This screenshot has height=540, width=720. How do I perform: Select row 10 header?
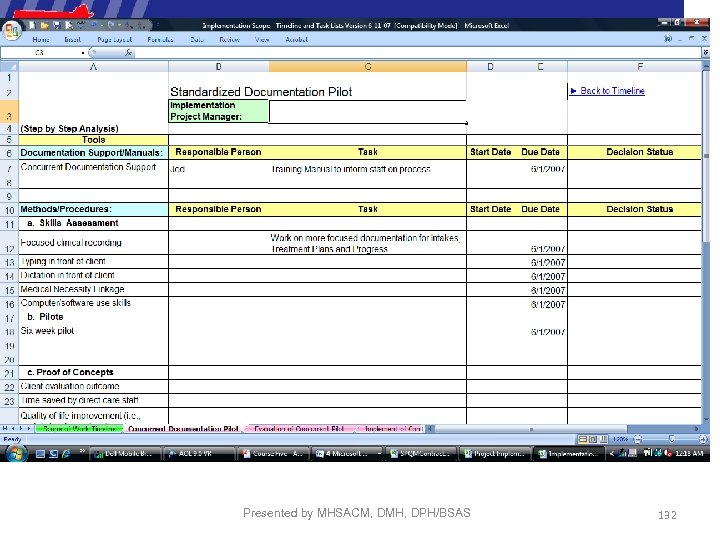tap(9, 210)
